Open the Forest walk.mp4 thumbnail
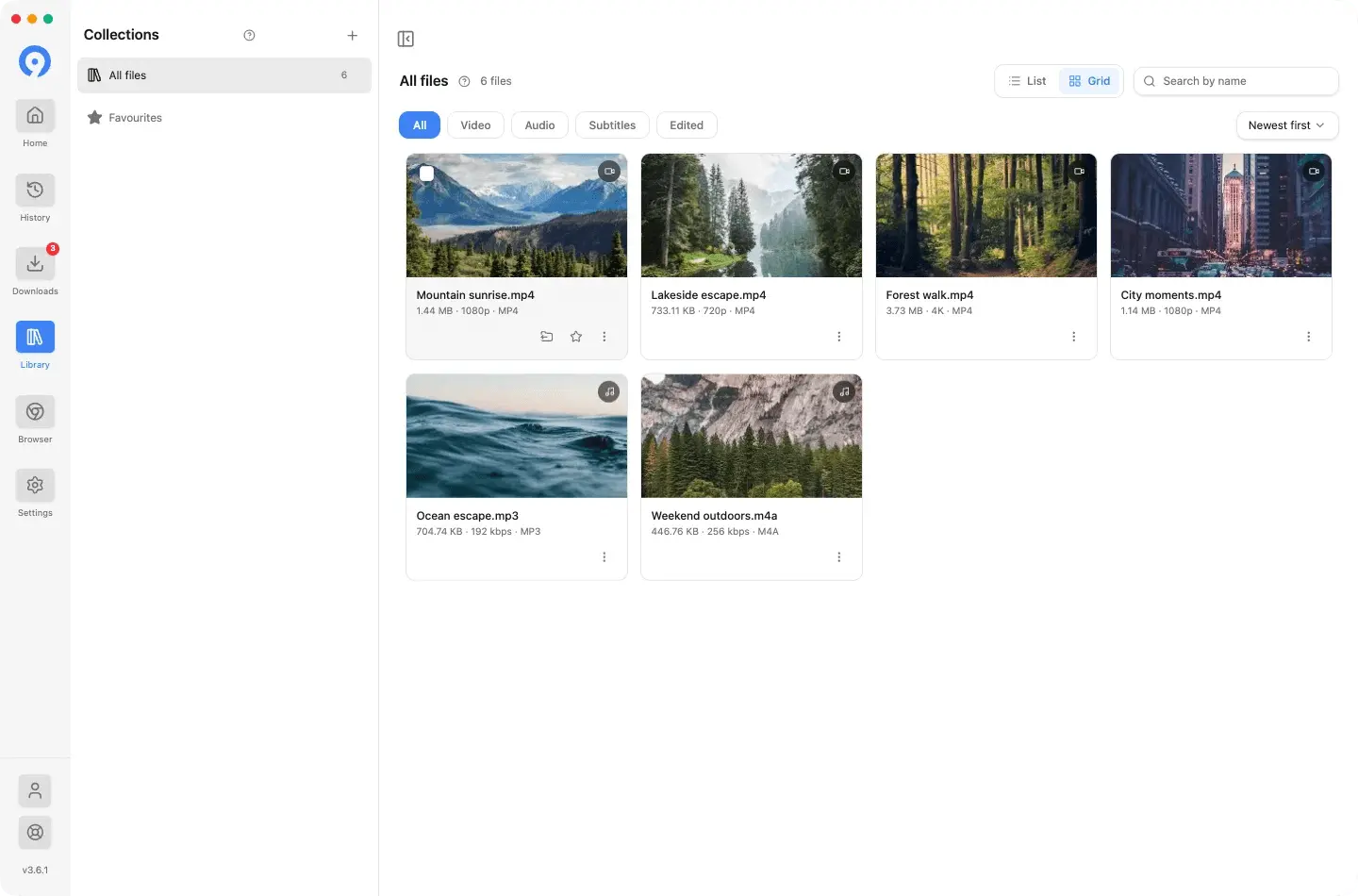1358x896 pixels. [986, 216]
